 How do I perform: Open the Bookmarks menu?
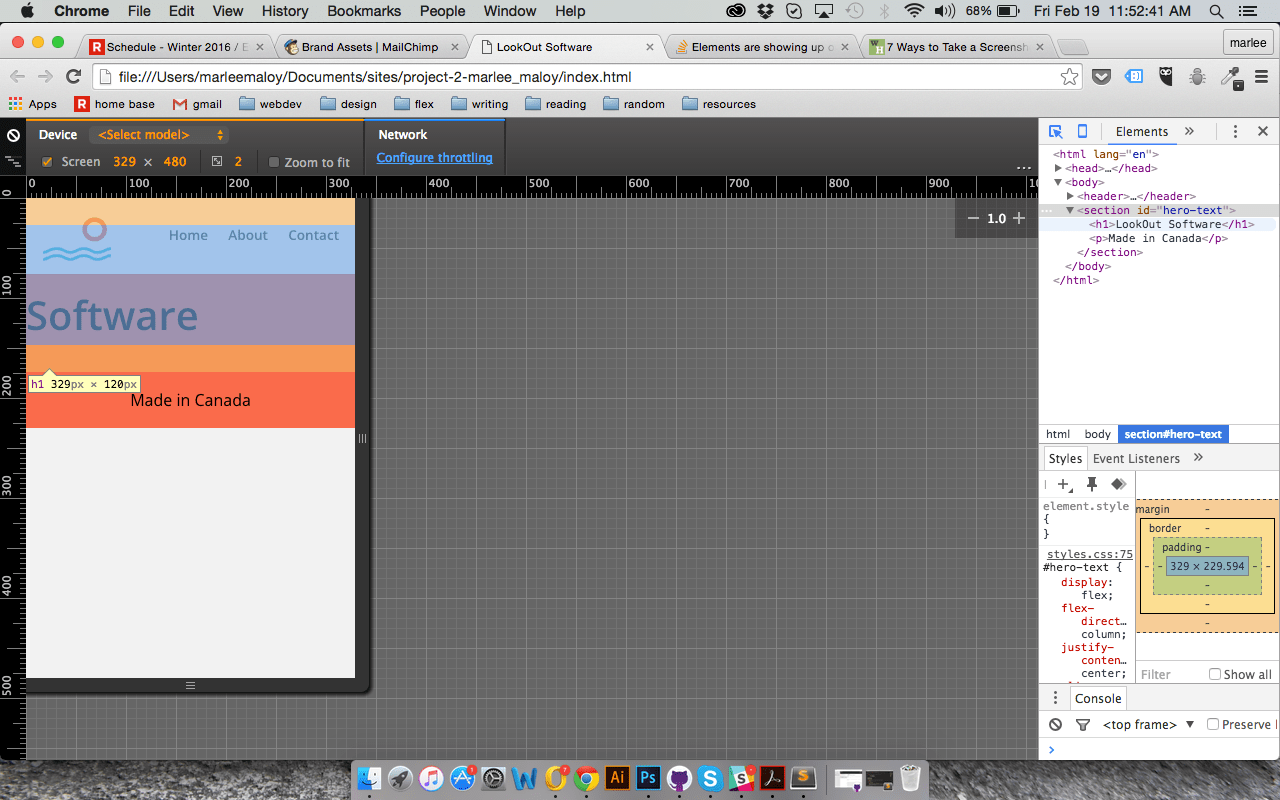click(x=364, y=11)
